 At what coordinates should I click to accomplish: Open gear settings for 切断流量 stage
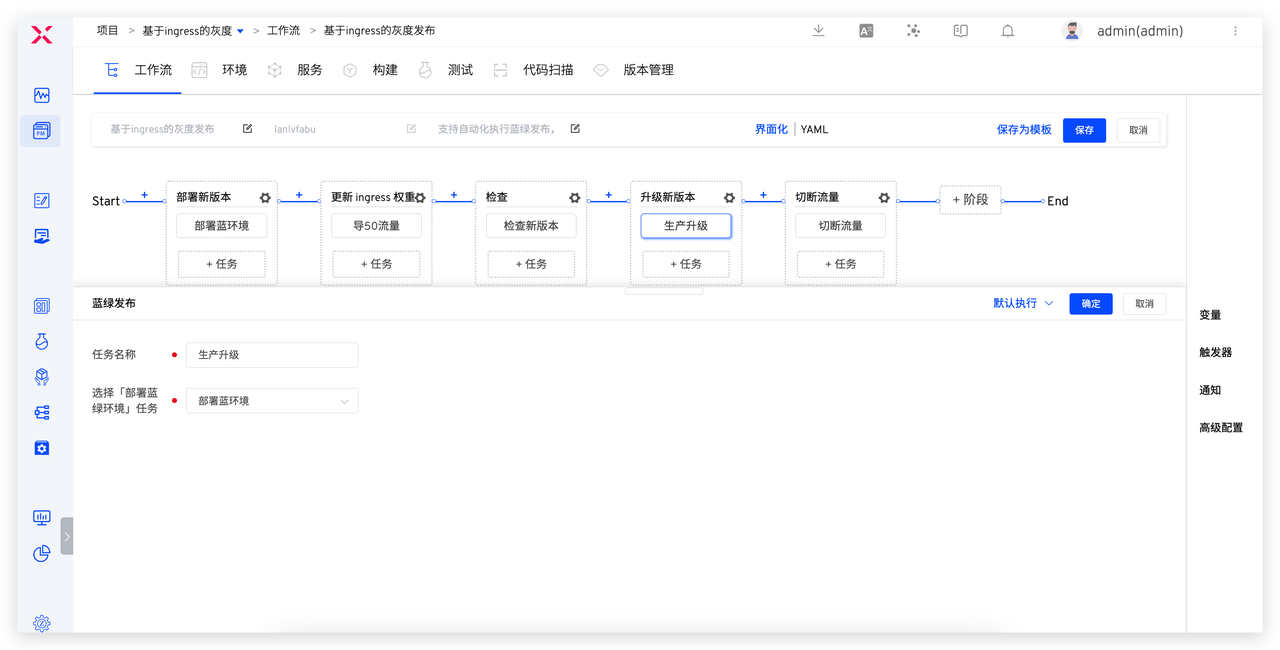pyautogui.click(x=884, y=198)
